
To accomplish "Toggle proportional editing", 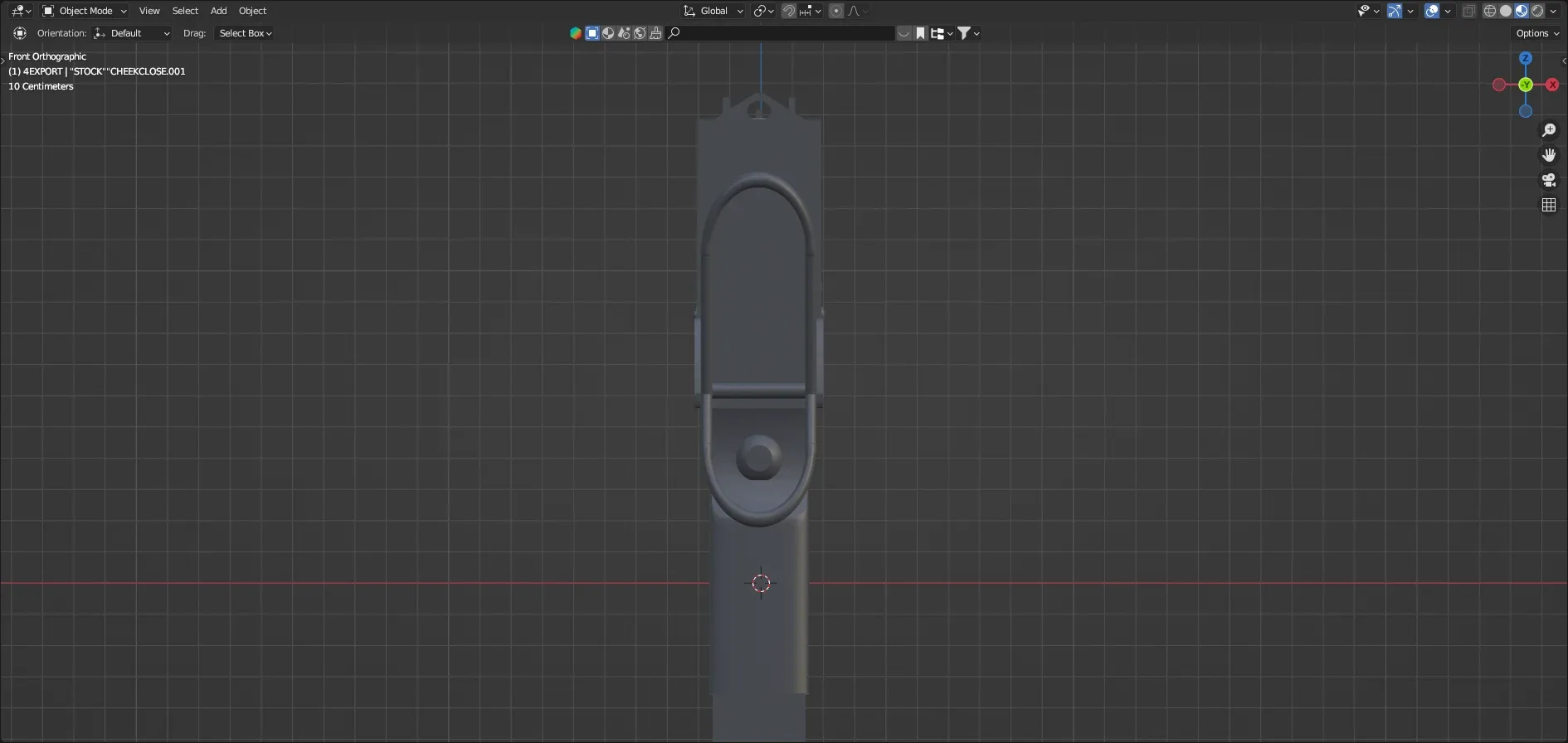I will tap(836, 11).
